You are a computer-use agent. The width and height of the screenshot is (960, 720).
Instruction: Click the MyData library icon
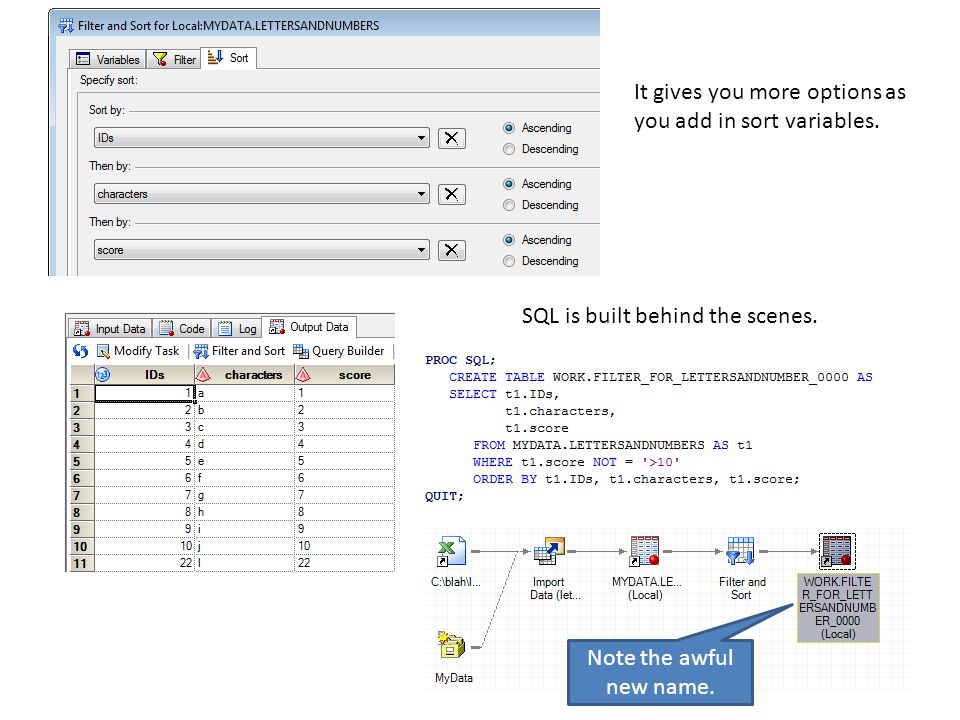coord(452,645)
